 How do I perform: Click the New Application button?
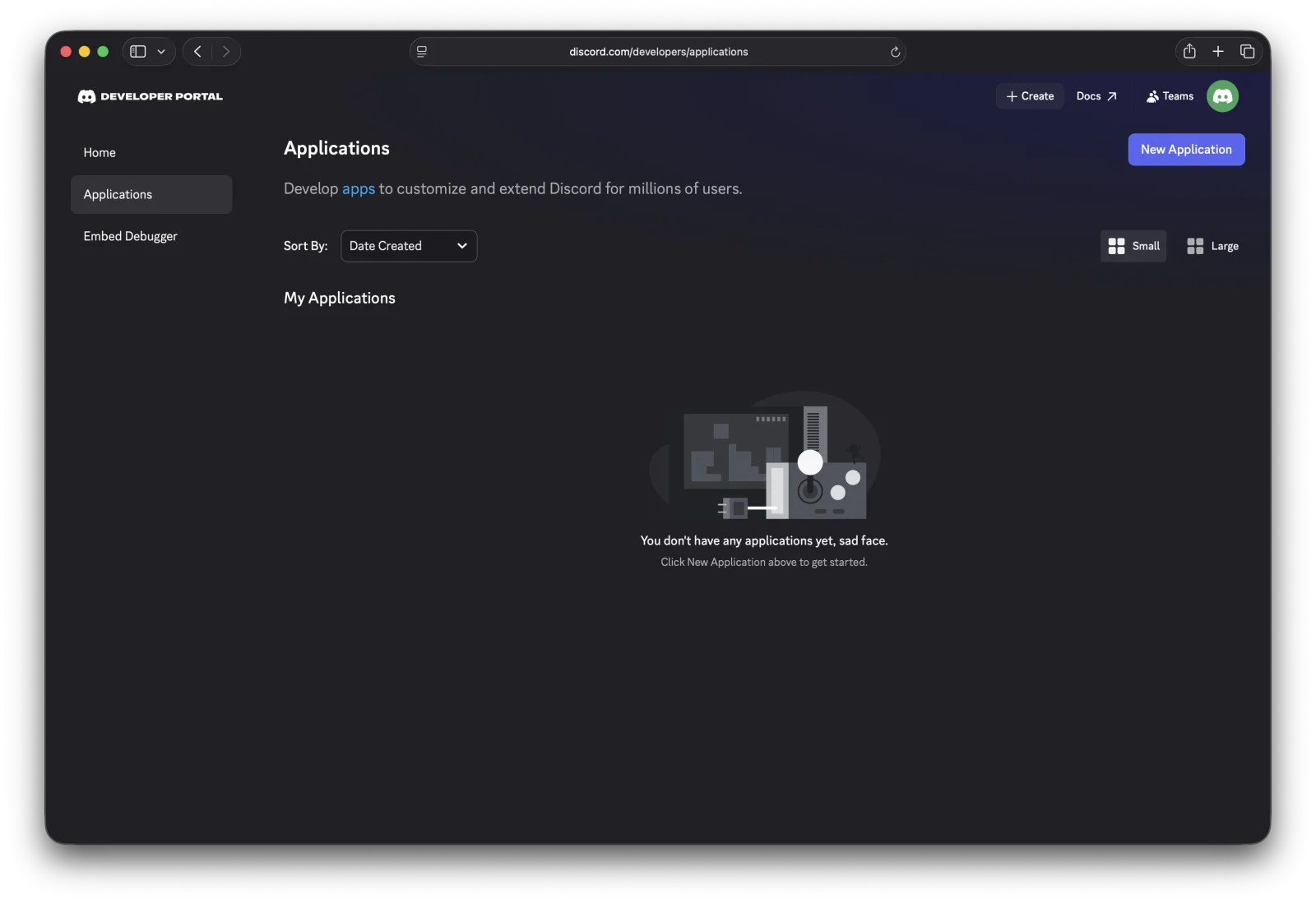coord(1186,150)
